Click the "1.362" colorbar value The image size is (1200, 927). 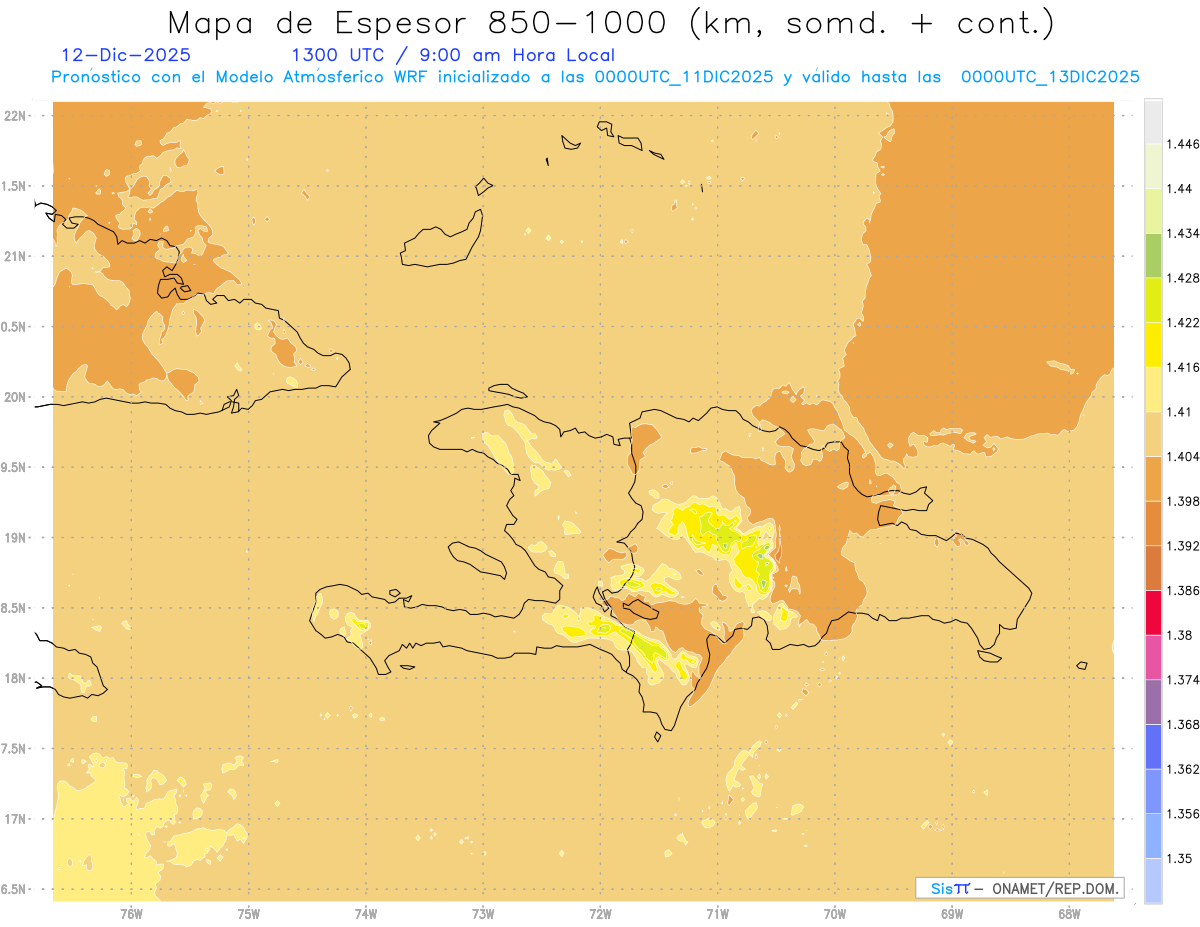pos(1183,769)
